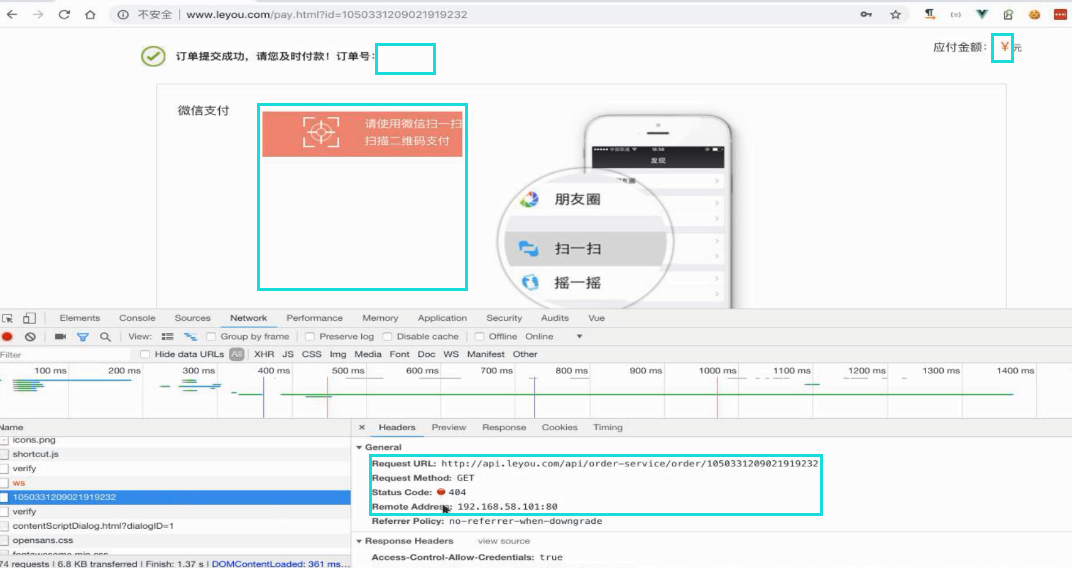Select the opensans.css request
The image size is (1072, 568).
coord(175,540)
